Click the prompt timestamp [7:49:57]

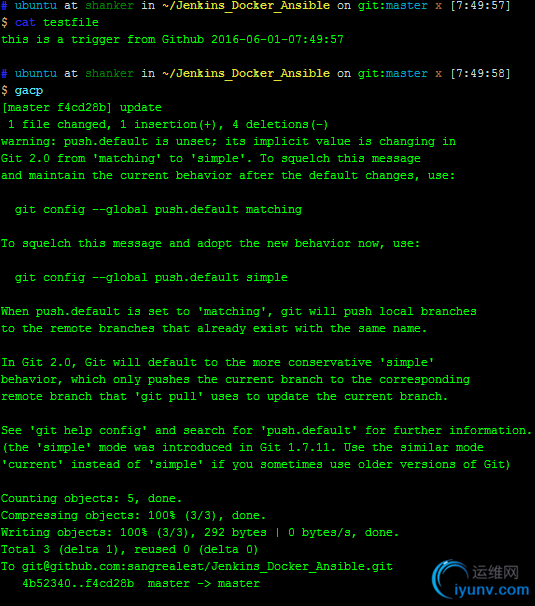click(x=480, y=6)
